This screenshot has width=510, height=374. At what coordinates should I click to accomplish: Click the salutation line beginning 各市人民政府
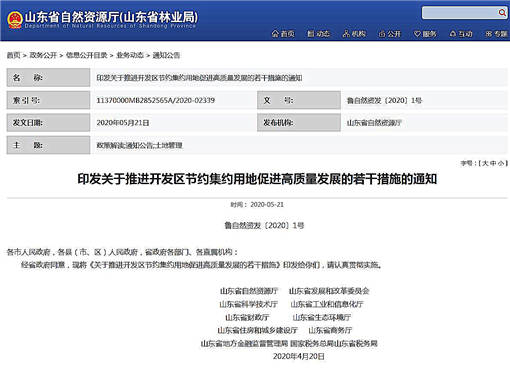122,252
